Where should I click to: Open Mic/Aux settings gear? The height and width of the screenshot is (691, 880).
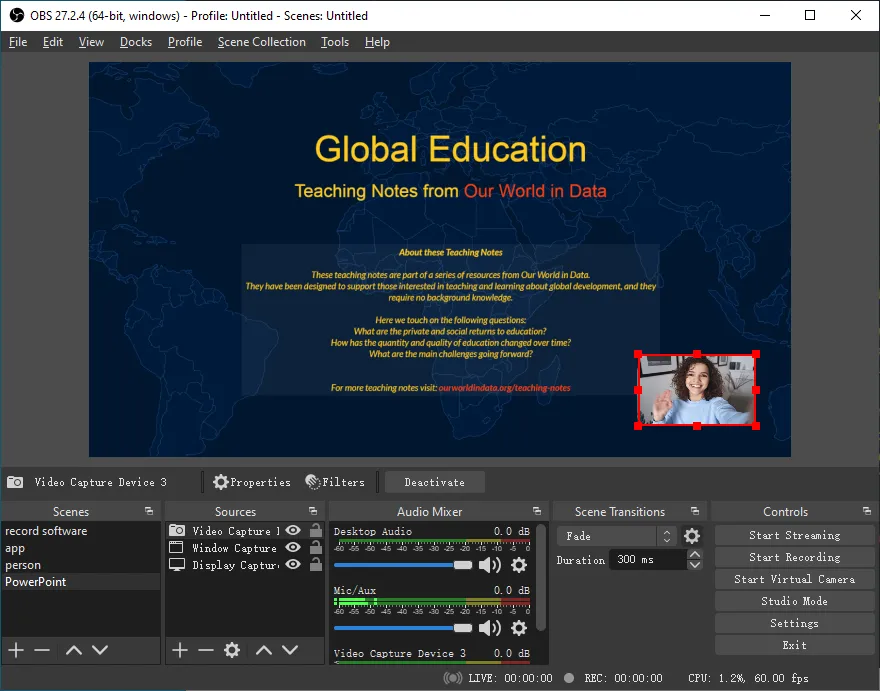coord(519,628)
